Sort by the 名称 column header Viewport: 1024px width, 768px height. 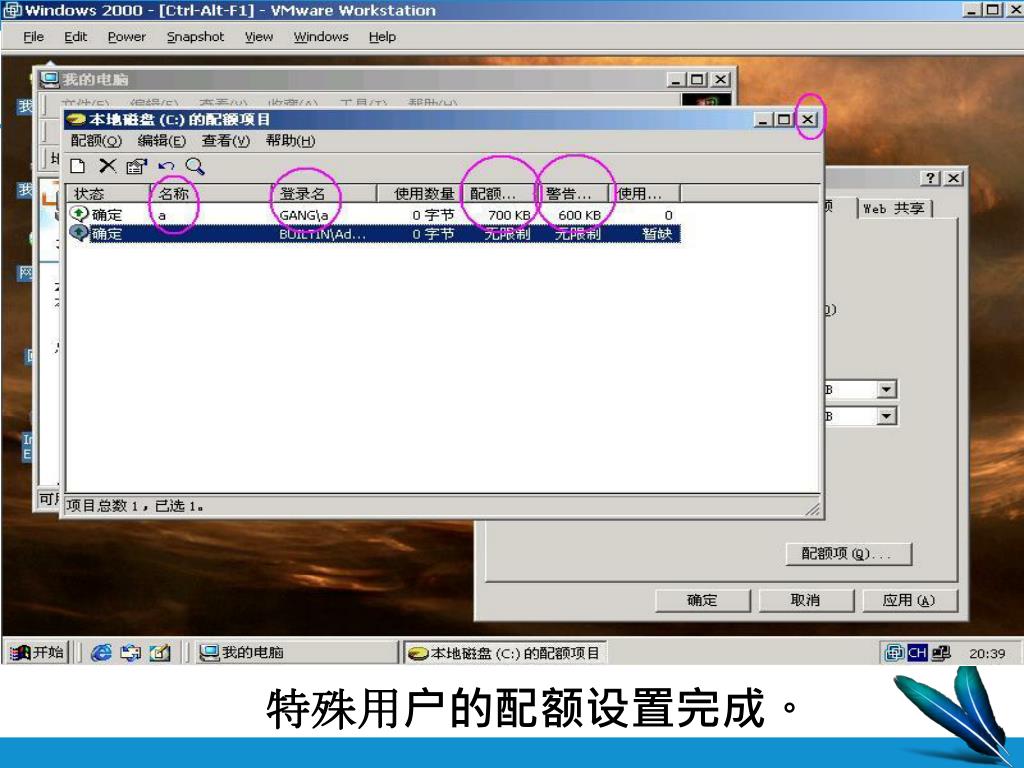click(210, 193)
